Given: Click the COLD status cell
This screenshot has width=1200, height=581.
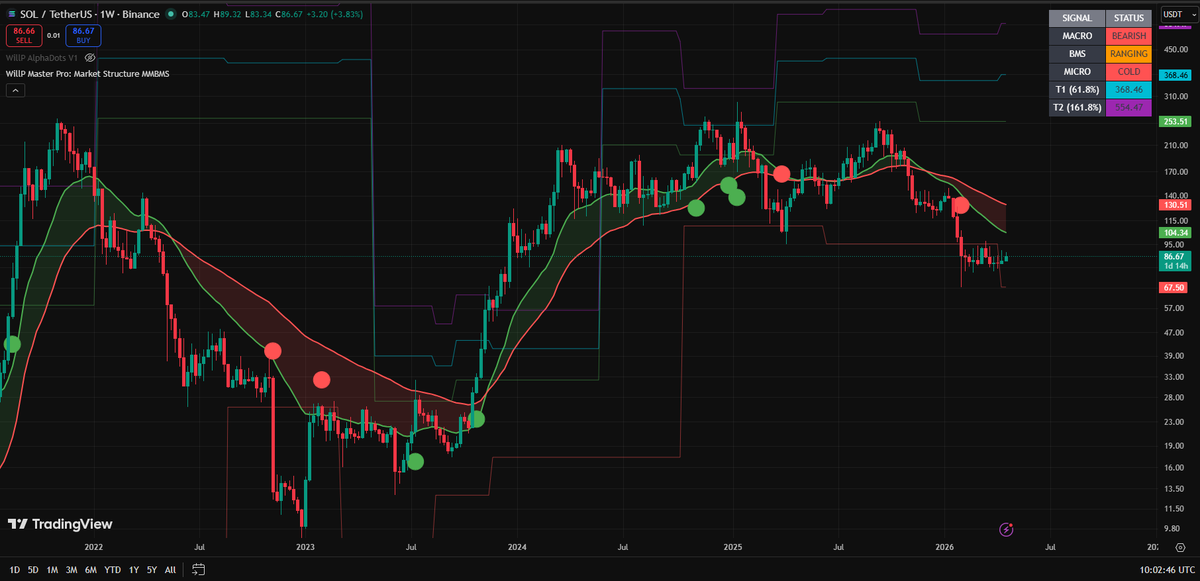Looking at the screenshot, I should pos(1127,72).
